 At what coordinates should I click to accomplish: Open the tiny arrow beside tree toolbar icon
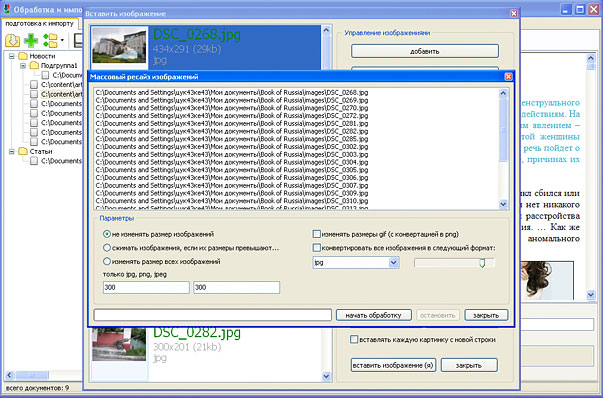coord(62,40)
